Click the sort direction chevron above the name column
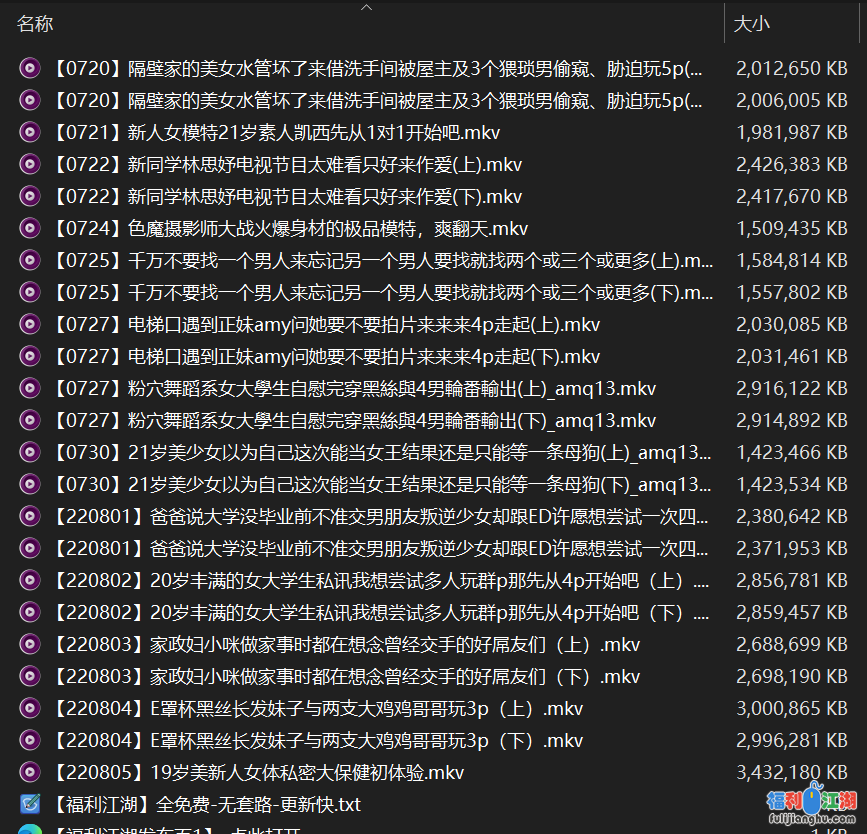Image resolution: width=867 pixels, height=834 pixels. [x=366, y=8]
